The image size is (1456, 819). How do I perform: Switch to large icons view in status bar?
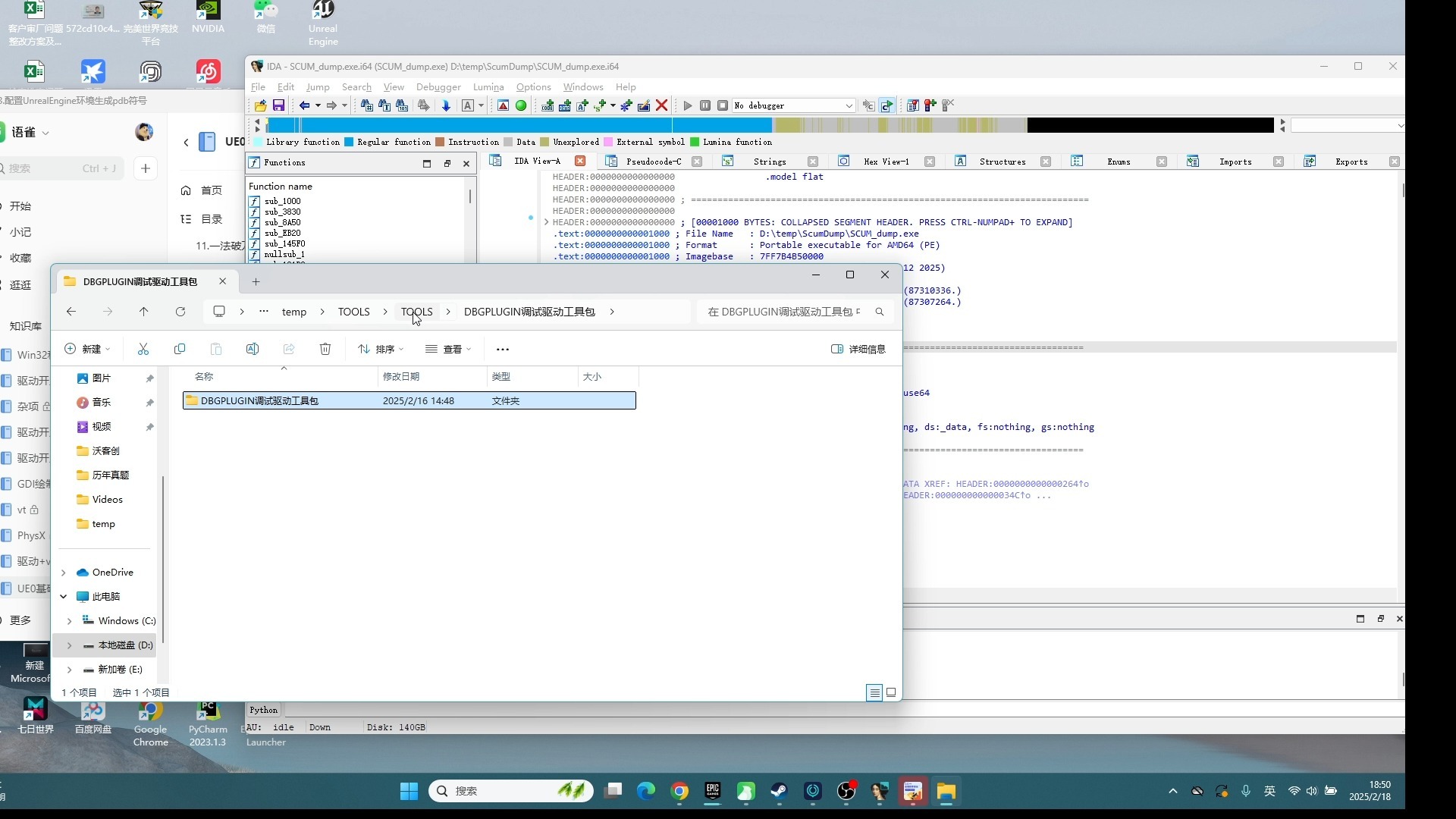tap(891, 692)
